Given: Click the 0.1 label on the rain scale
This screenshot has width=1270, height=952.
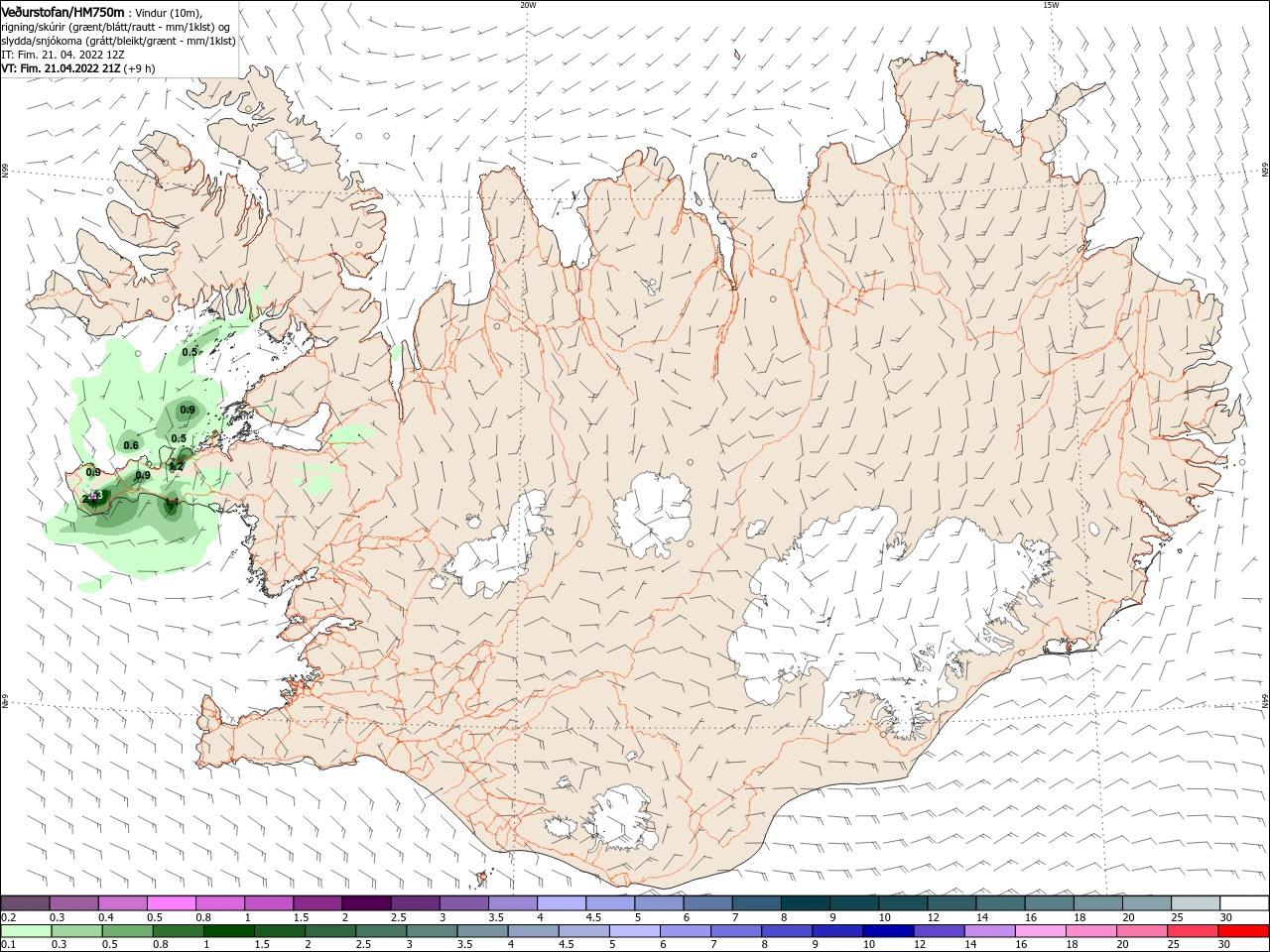Looking at the screenshot, I should (9, 945).
